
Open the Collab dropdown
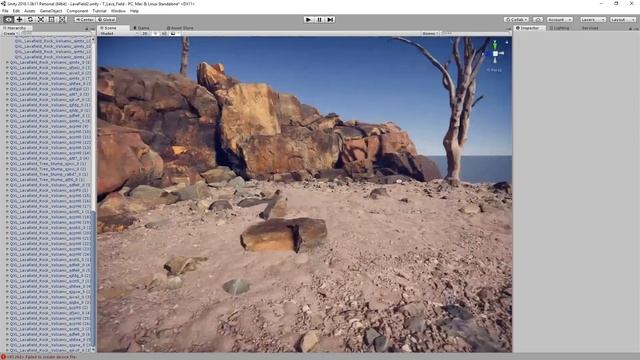pyautogui.click(x=516, y=20)
